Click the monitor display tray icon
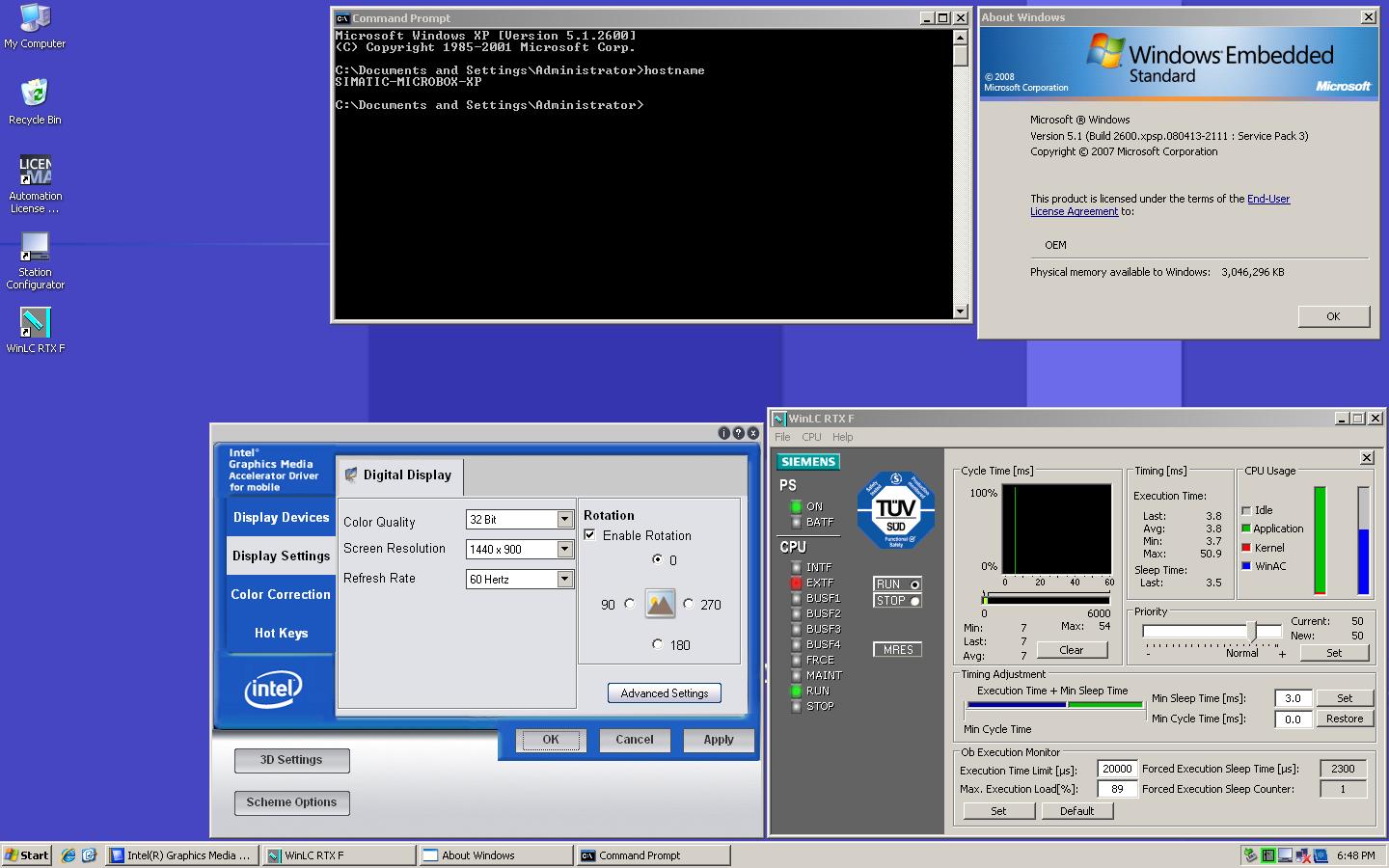The height and width of the screenshot is (868, 1389). point(1286,855)
